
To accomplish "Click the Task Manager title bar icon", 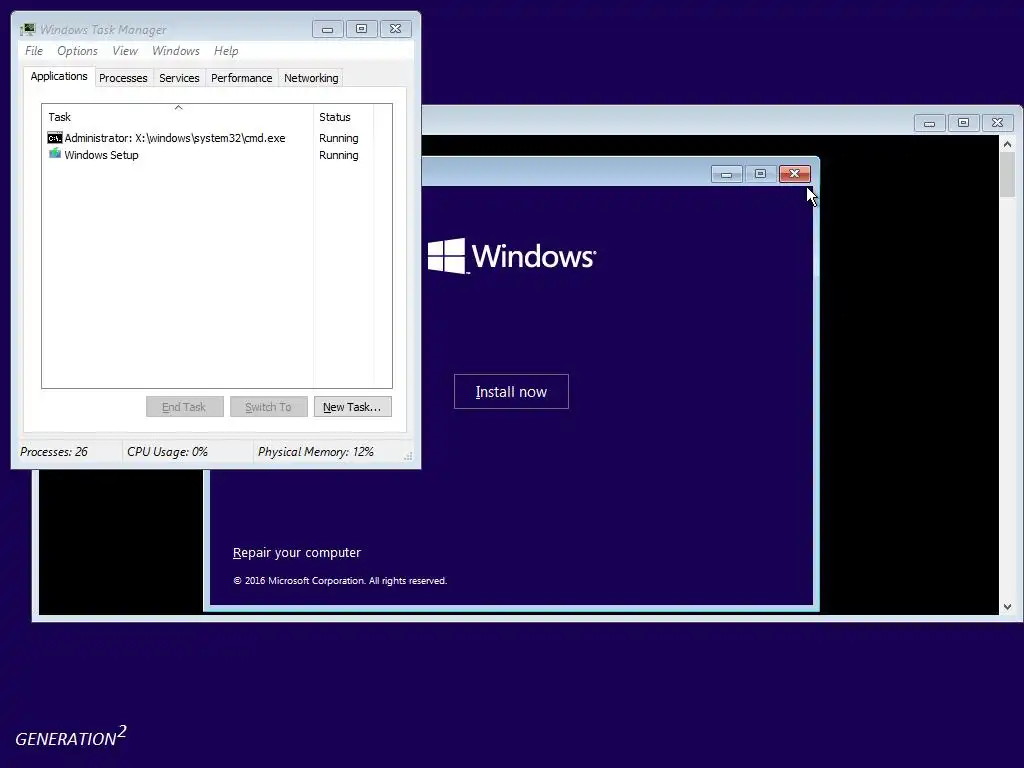I will click(27, 29).
